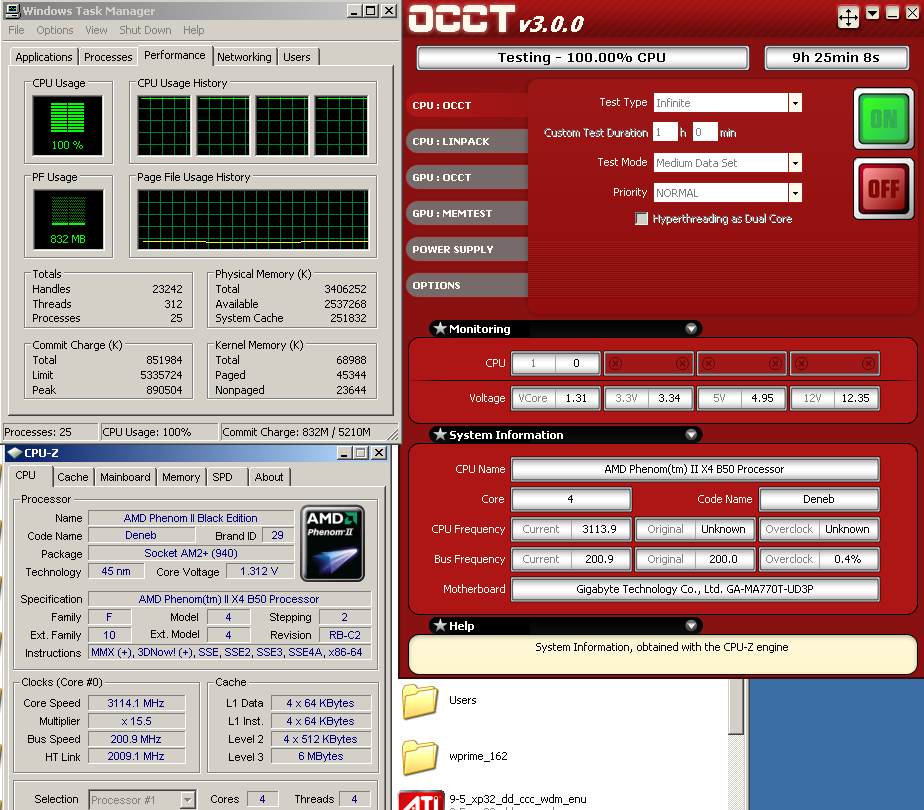Screen dimensions: 924x810
Task: Click the '9-5_xp32_dd_ccc_wdm_enu' file name
Action: [x=517, y=799]
